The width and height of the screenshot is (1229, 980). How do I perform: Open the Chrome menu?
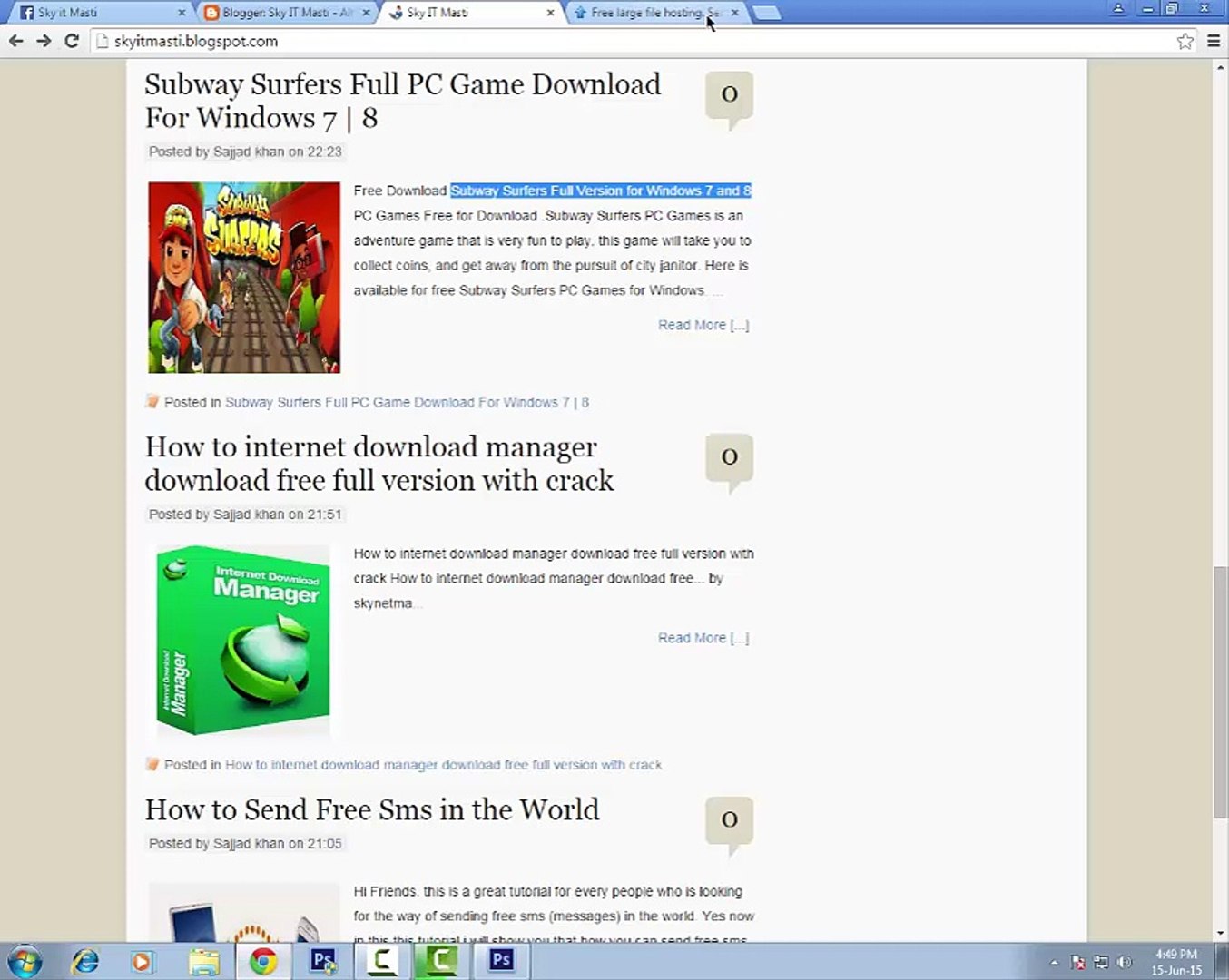(x=1214, y=41)
